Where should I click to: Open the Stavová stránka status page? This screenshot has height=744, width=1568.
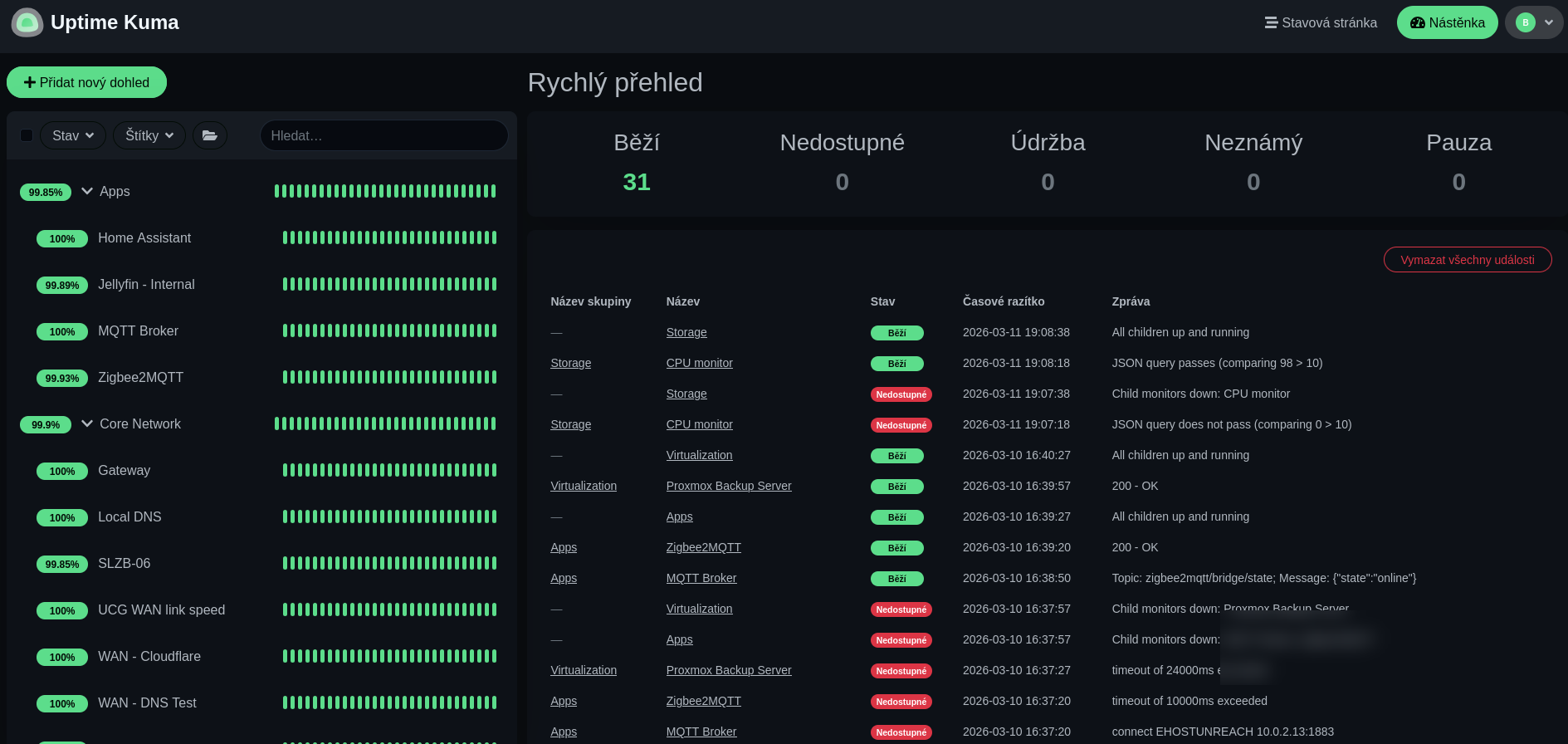pos(1321,22)
